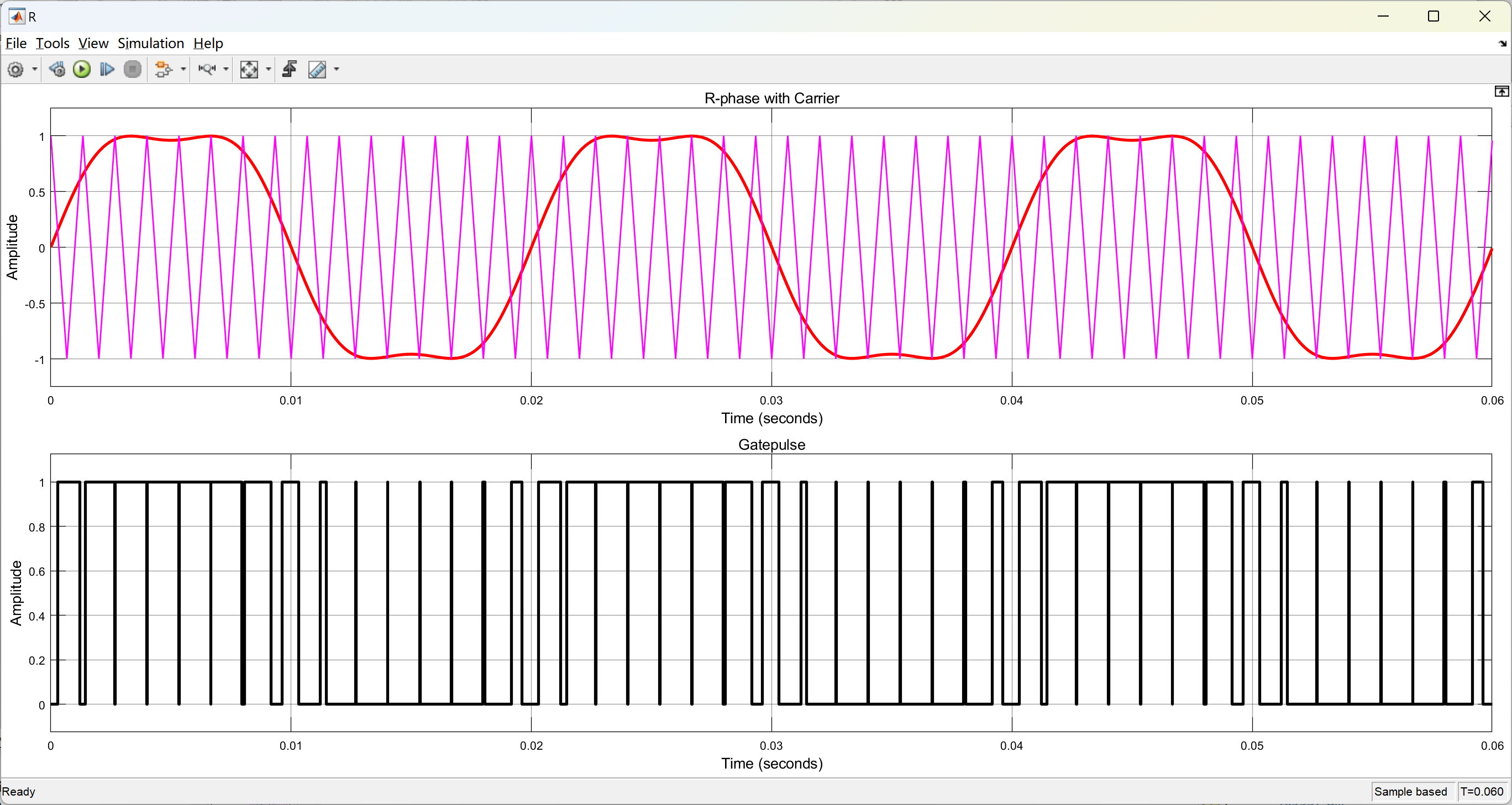
Task: Expand the dropdown arrow next to gear icon
Action: (35, 70)
